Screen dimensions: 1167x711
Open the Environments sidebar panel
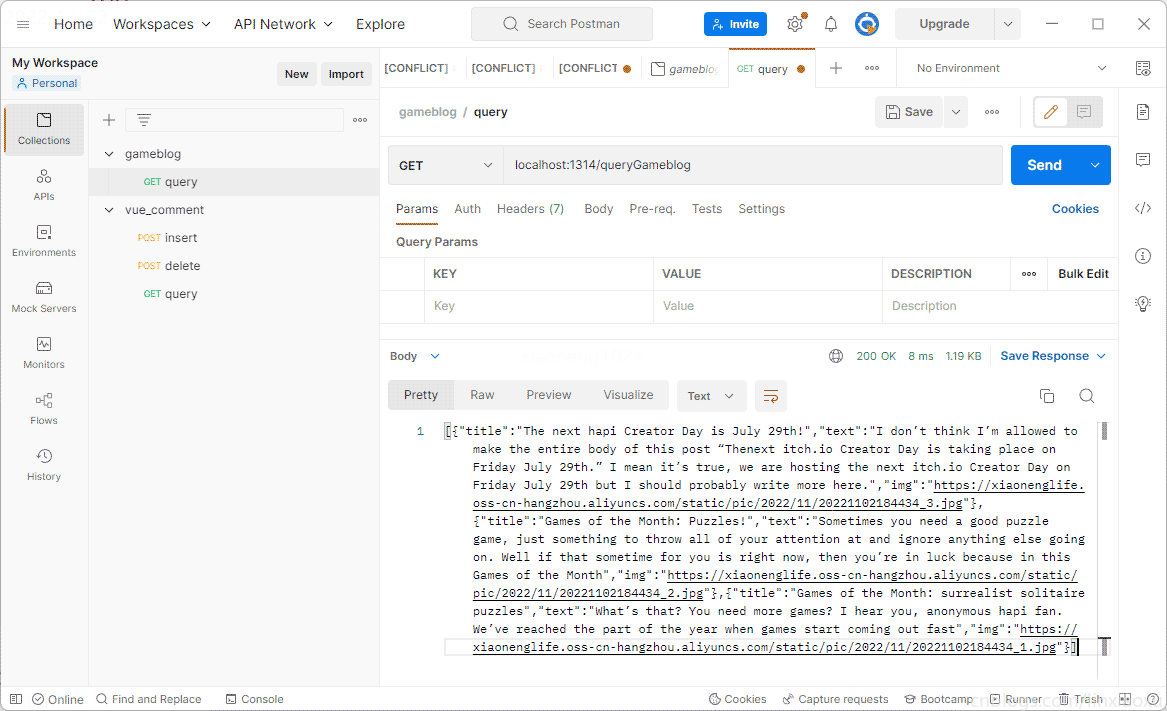click(x=44, y=240)
